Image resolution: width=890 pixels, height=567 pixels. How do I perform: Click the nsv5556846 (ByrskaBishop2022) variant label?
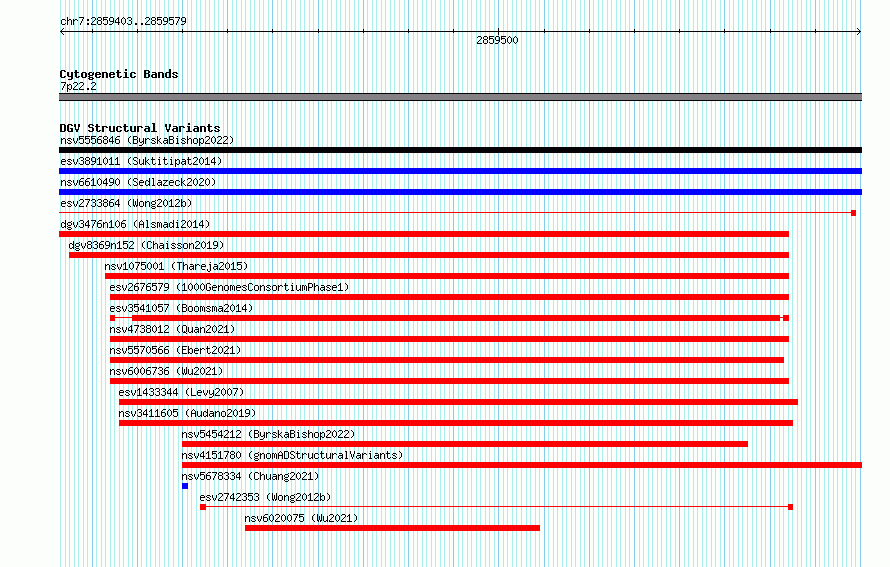[x=147, y=140]
